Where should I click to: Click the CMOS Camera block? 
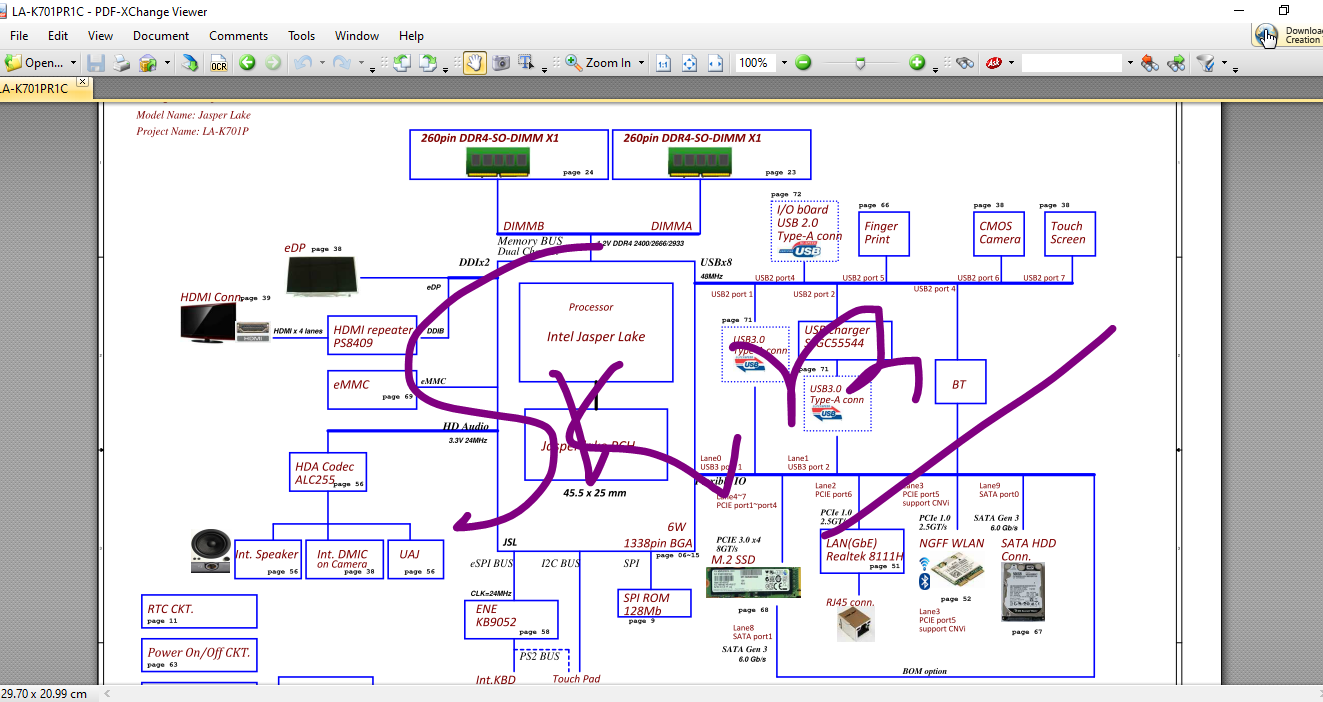pyautogui.click(x=999, y=233)
